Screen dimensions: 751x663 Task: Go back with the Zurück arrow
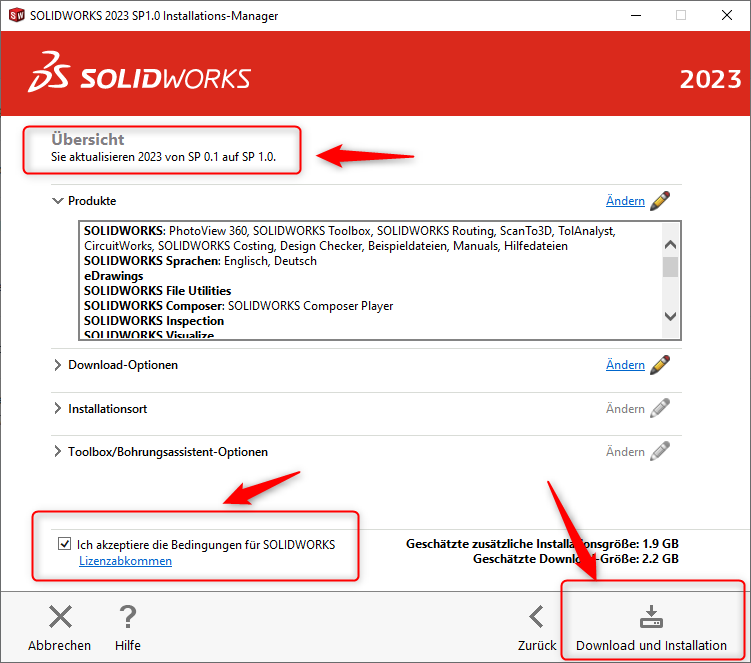[x=536, y=617]
